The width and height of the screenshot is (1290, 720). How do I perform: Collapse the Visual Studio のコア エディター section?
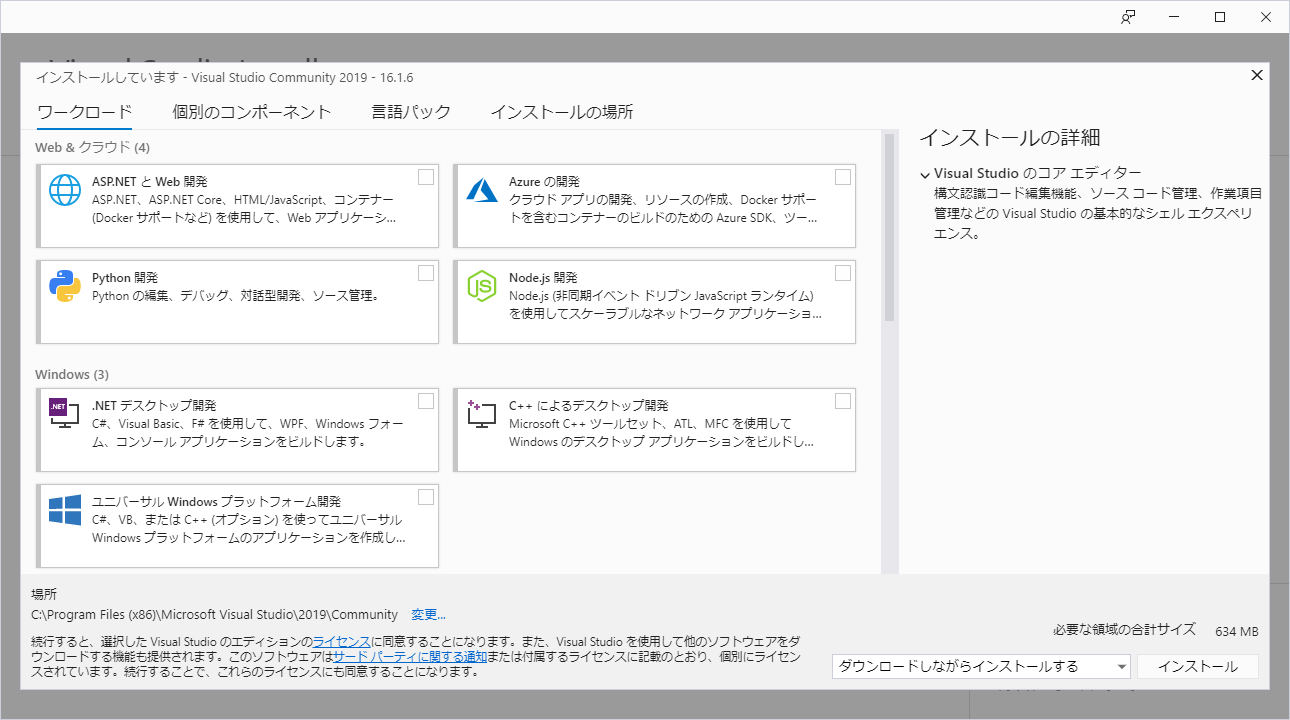(925, 174)
